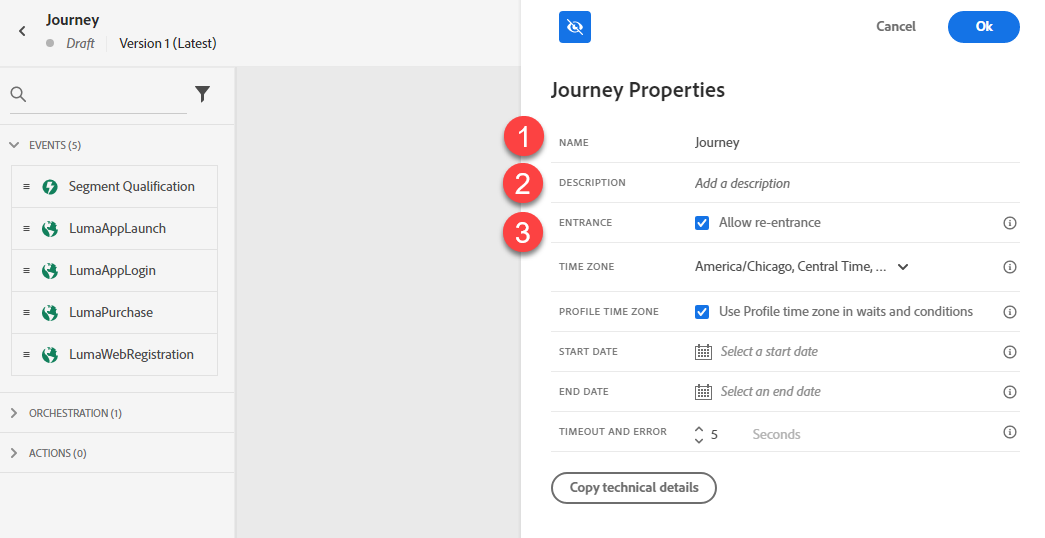Viewport: 1045px width, 538px height.
Task: Select the Segment Qualification event icon
Action: [50, 187]
